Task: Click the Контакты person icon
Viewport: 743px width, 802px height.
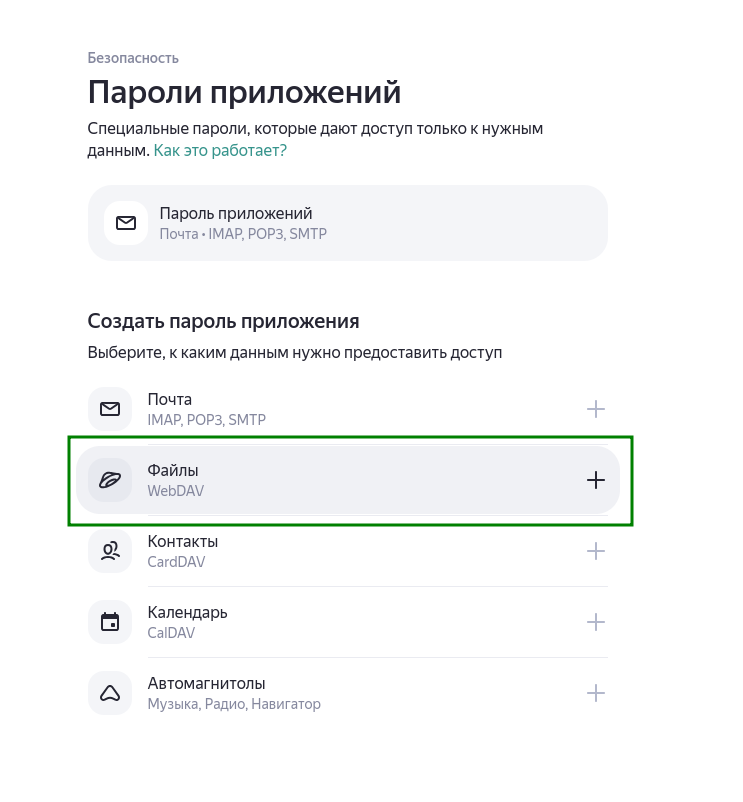Action: click(x=110, y=551)
